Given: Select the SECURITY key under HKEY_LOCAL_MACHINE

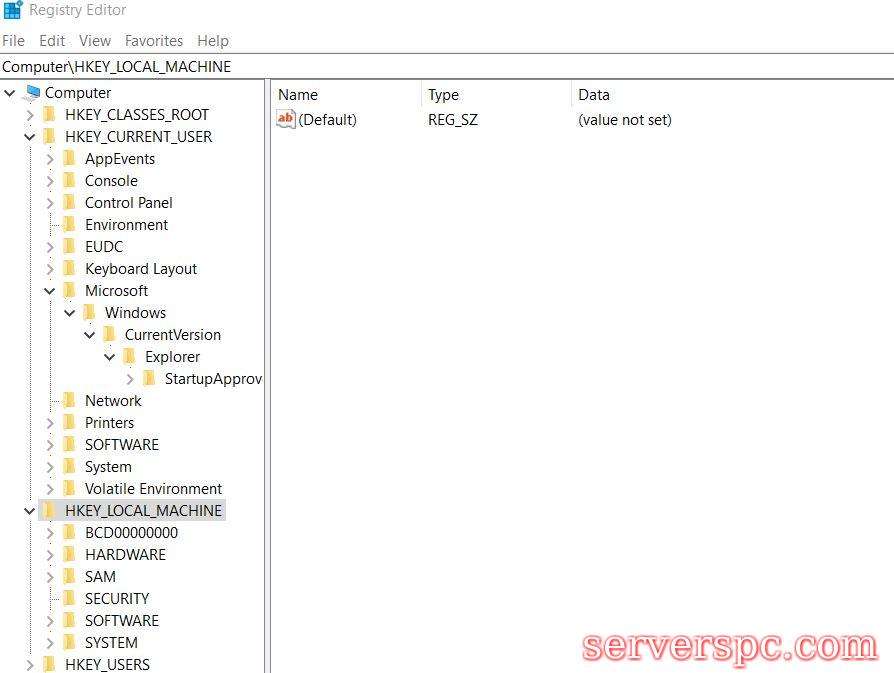Looking at the screenshot, I should [116, 599].
